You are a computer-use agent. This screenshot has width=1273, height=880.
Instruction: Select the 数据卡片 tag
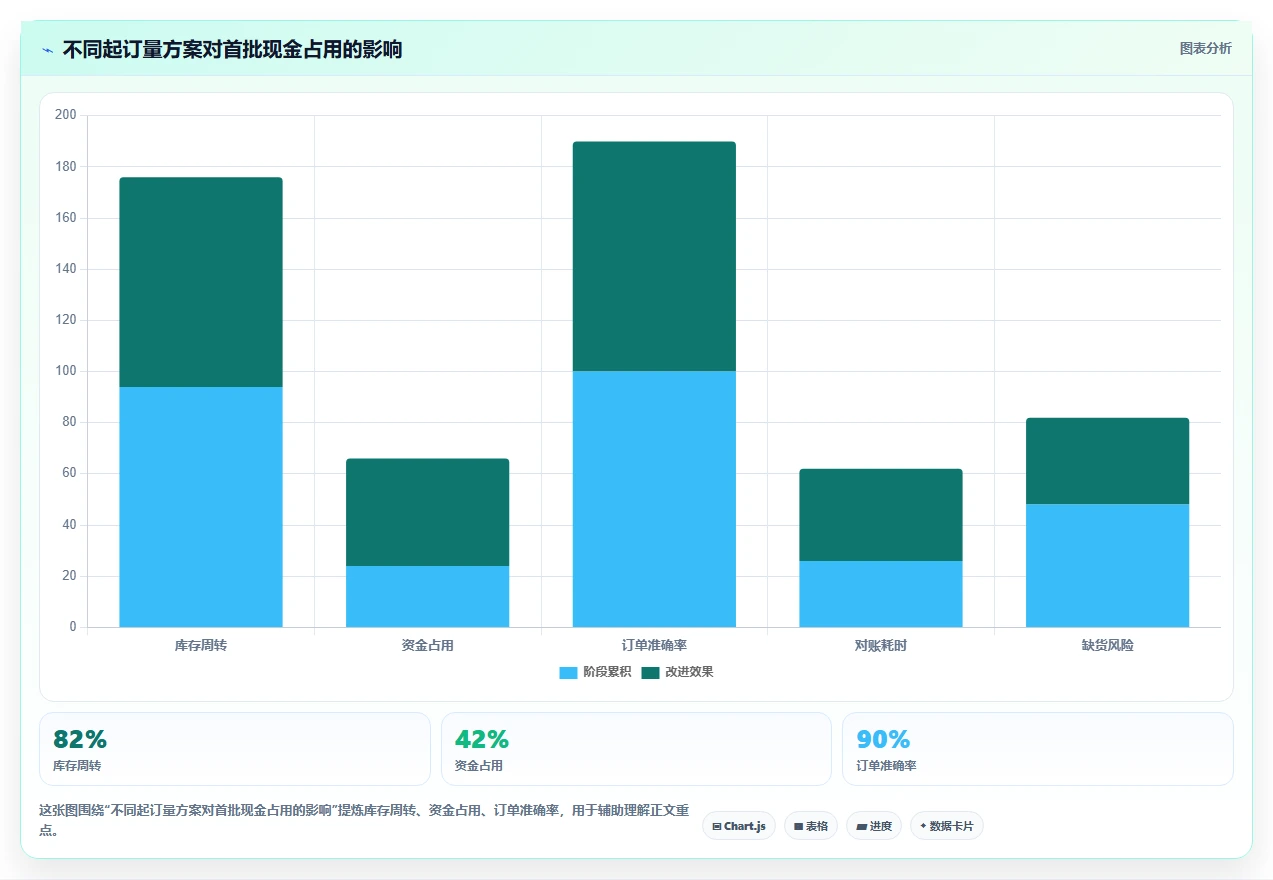pyautogui.click(x=947, y=826)
